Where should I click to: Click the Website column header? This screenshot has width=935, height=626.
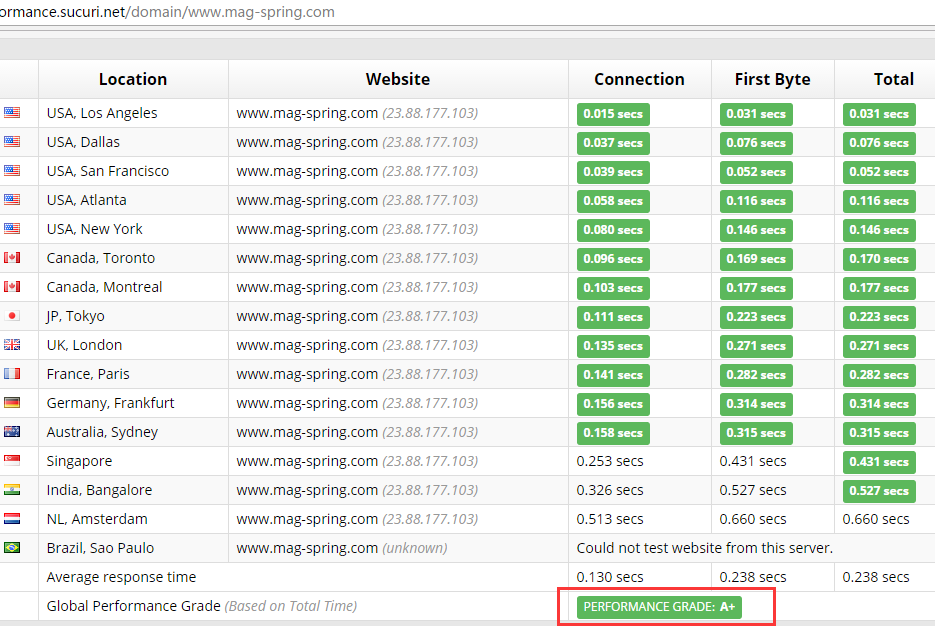point(398,79)
